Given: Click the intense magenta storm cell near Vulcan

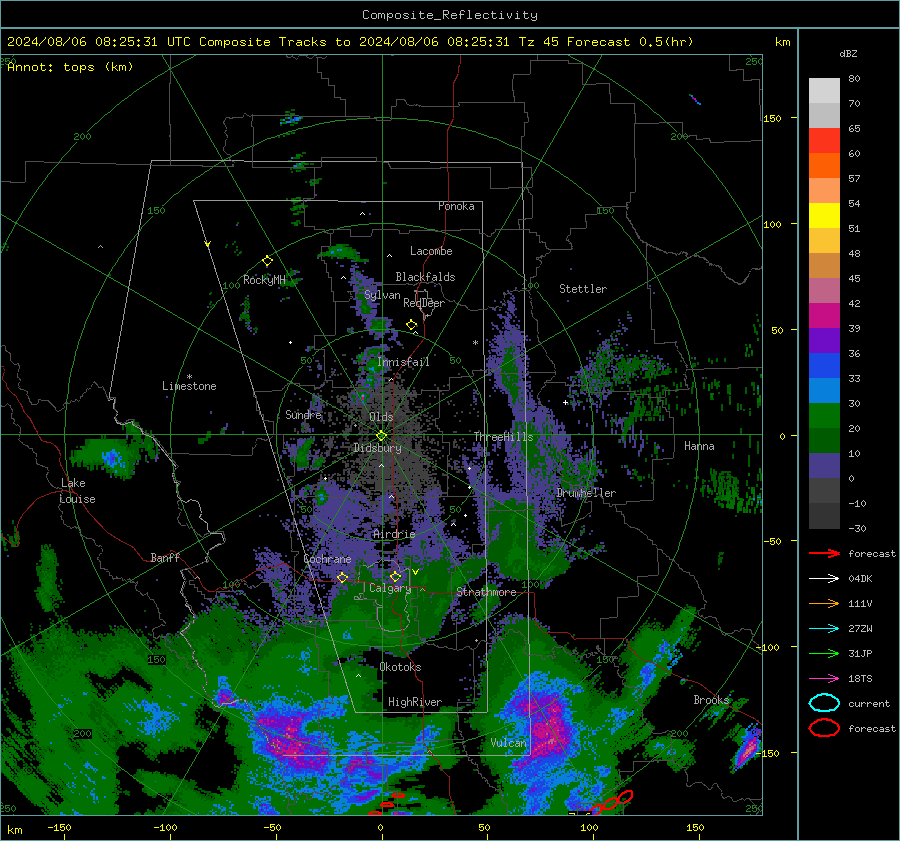Looking at the screenshot, I should tap(544, 723).
